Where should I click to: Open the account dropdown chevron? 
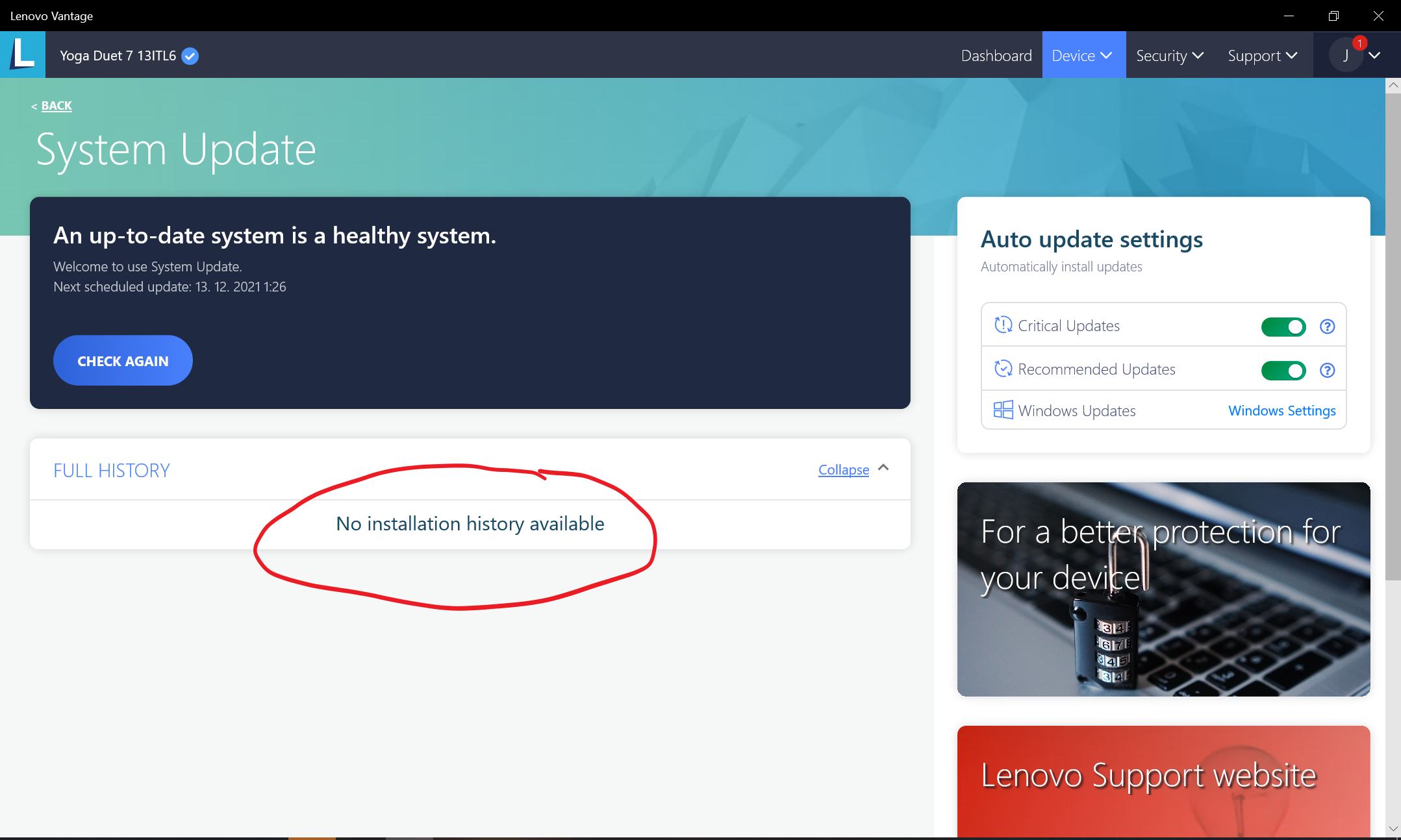pyautogui.click(x=1375, y=55)
